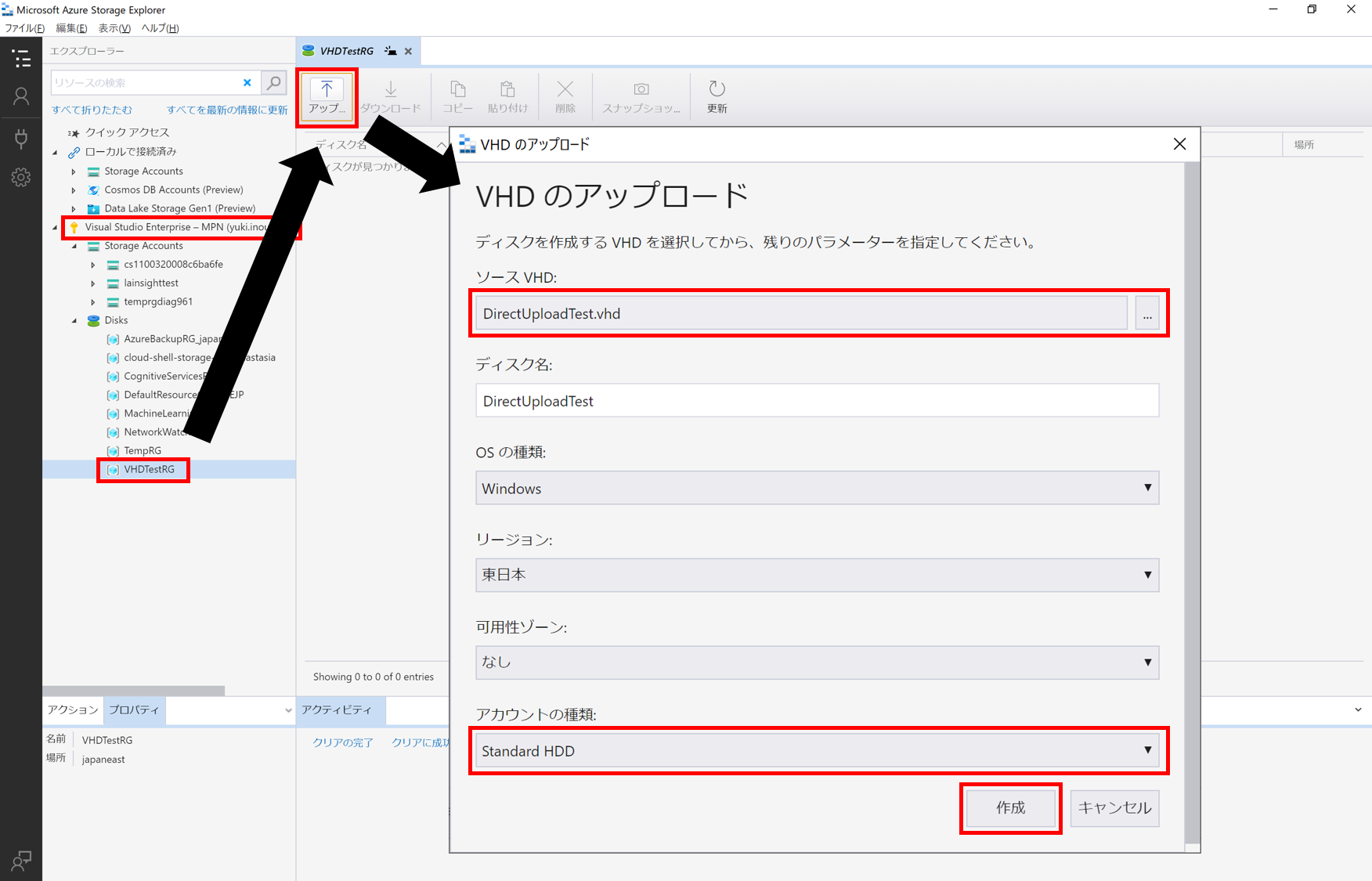
Task: Clear the resource search with X icon
Action: tap(247, 82)
